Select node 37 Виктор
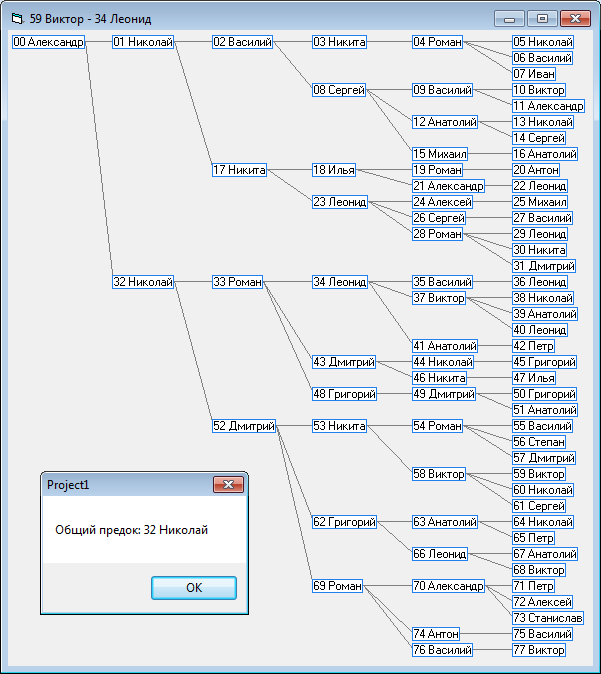This screenshot has height=674, width=601. point(439,298)
